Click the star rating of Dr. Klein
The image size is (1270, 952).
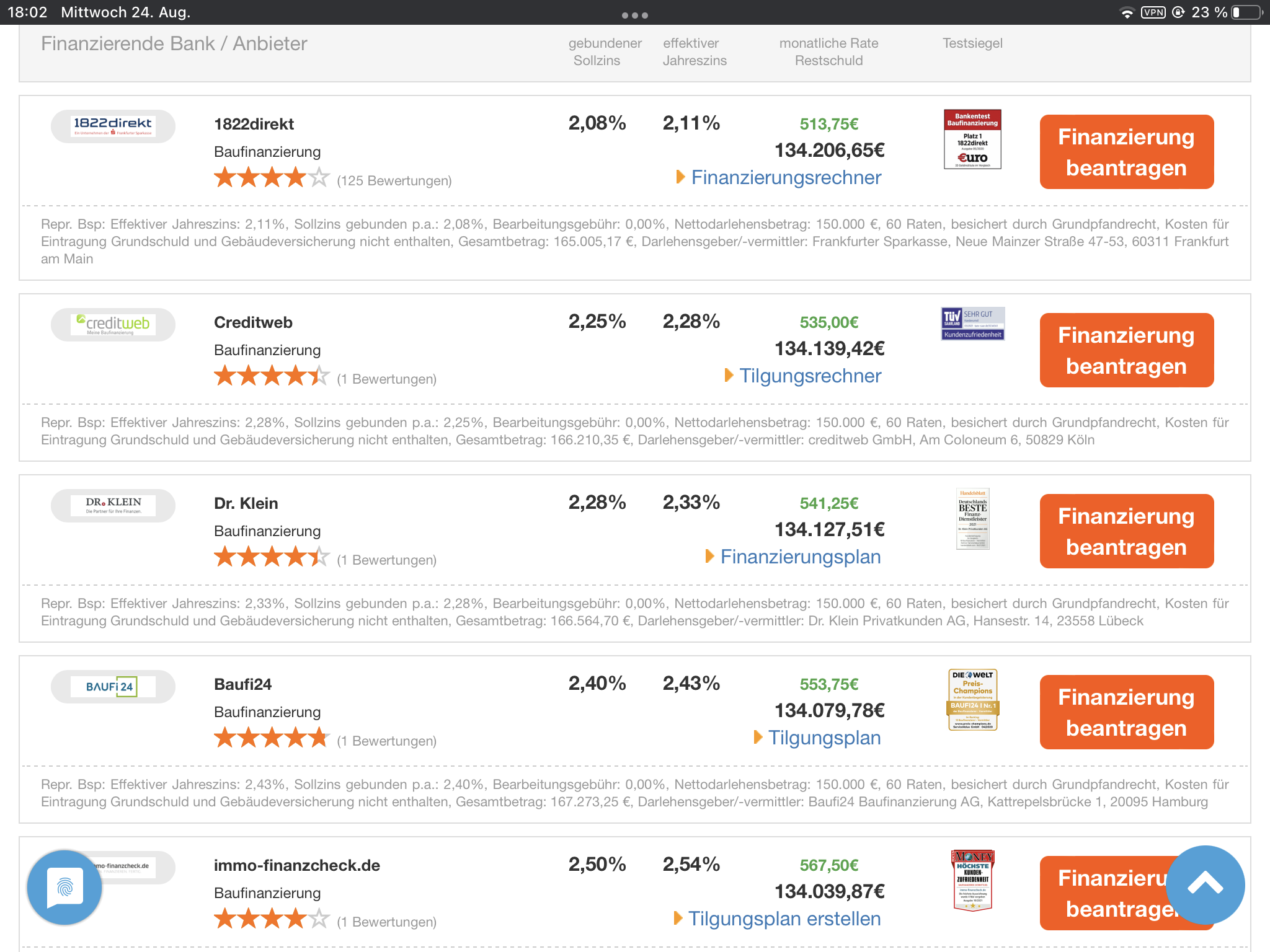272,557
